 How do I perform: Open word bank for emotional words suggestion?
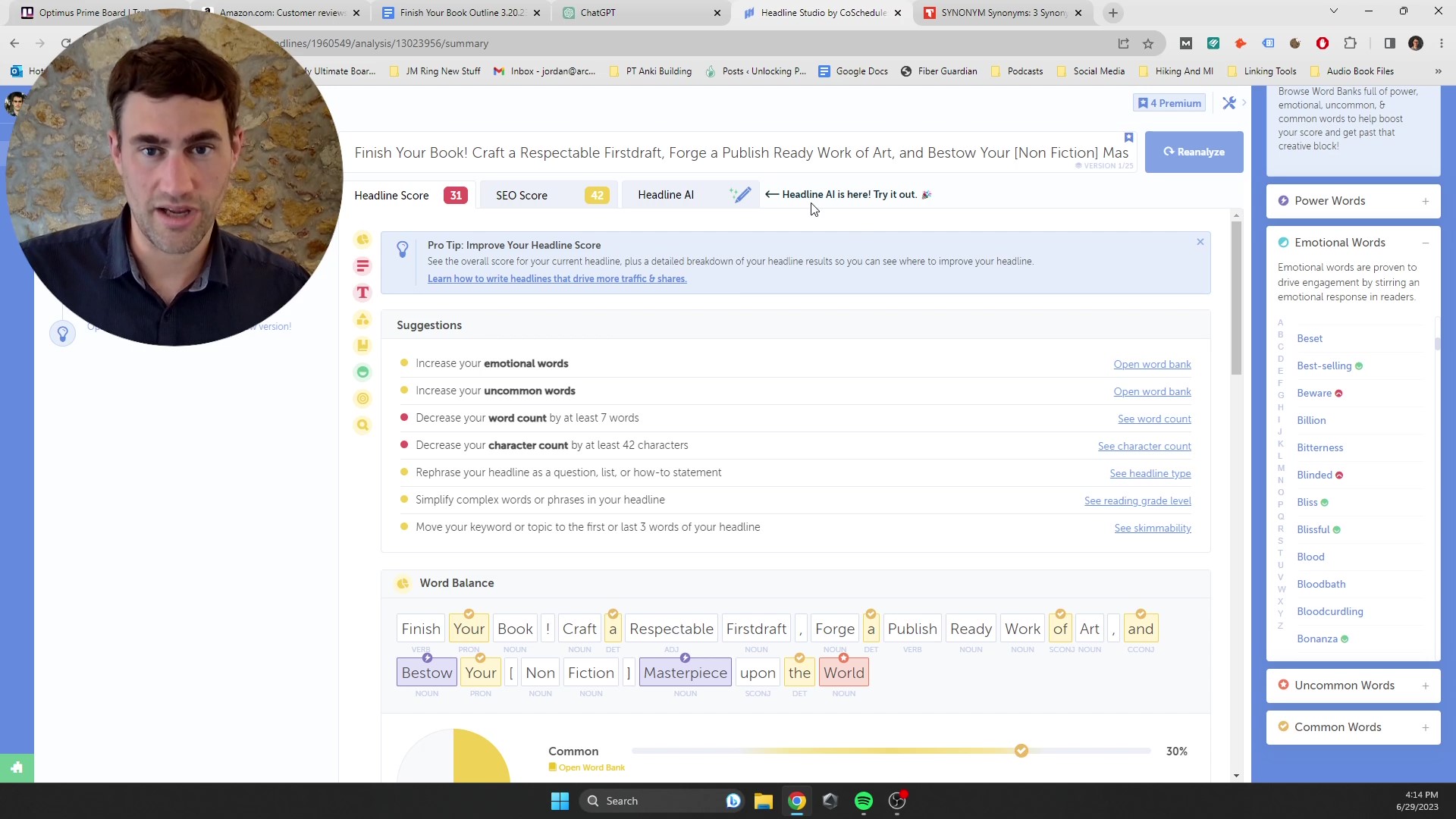pos(1152,365)
